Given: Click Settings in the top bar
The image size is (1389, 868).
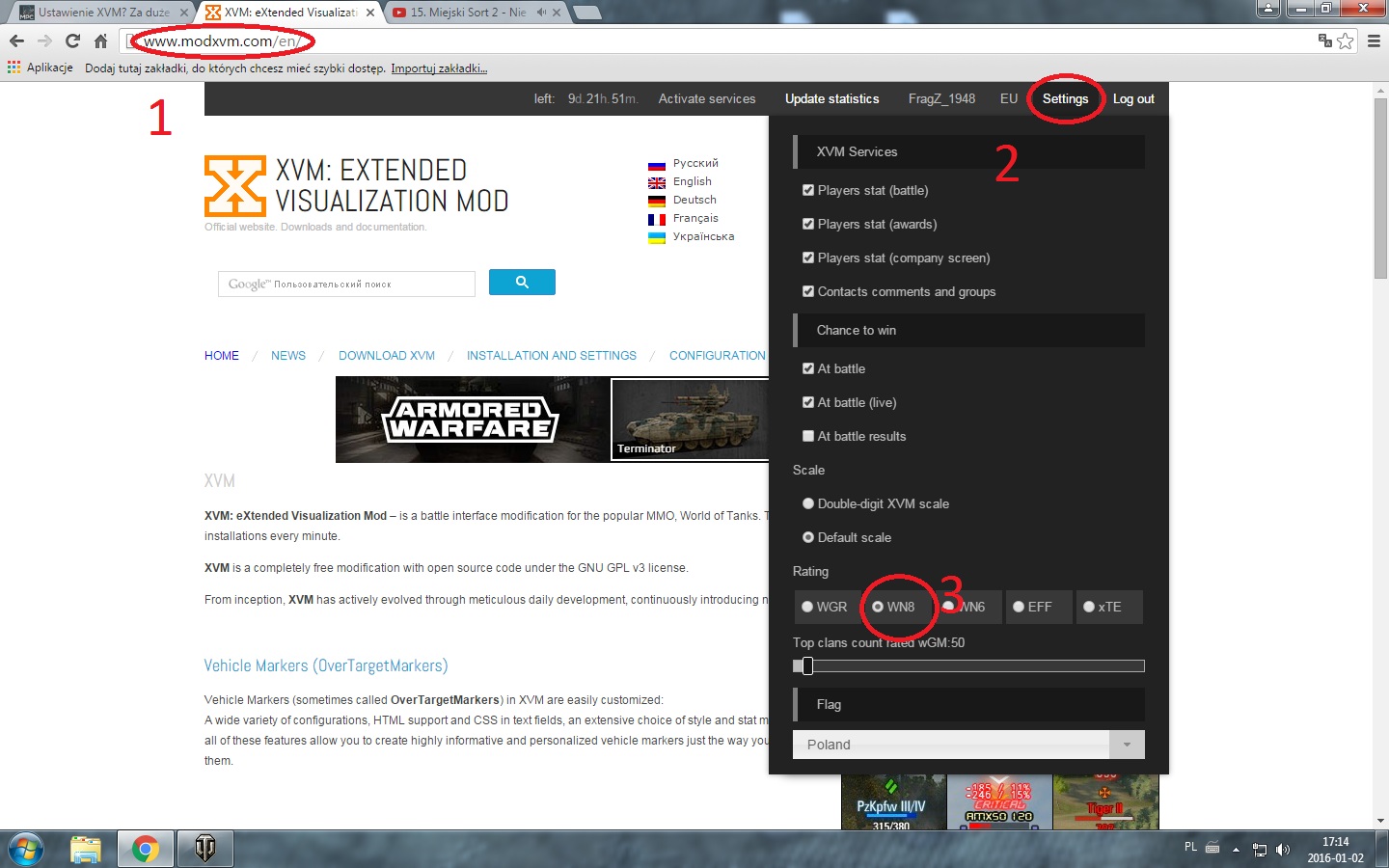Looking at the screenshot, I should click(x=1065, y=98).
